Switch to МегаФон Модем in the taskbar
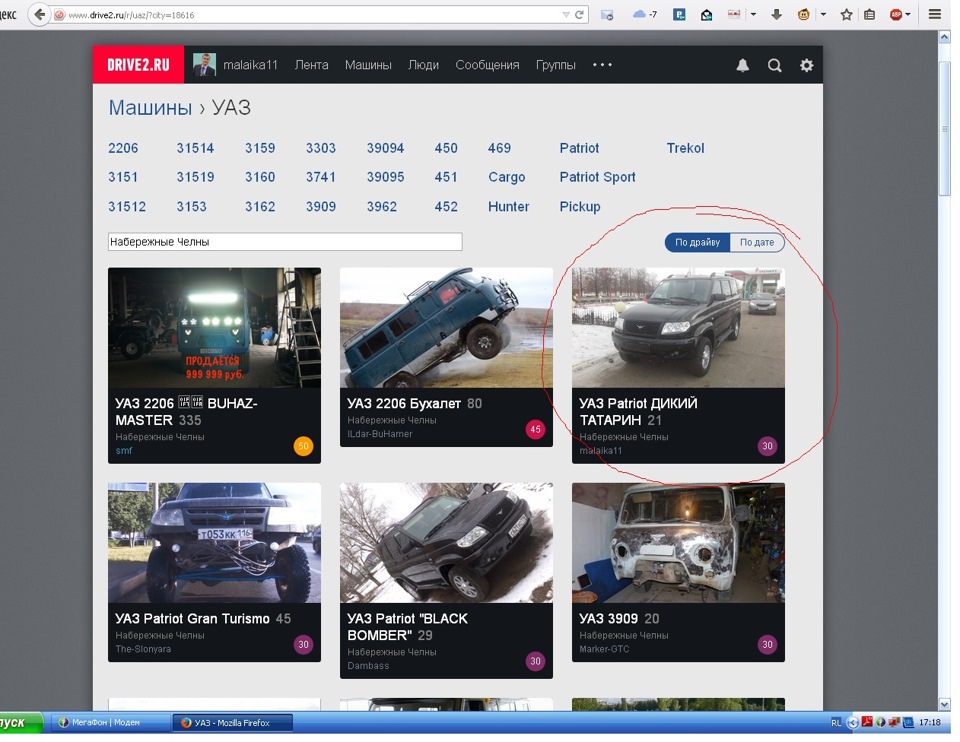Screen dimensions: 960x742 pos(105,722)
